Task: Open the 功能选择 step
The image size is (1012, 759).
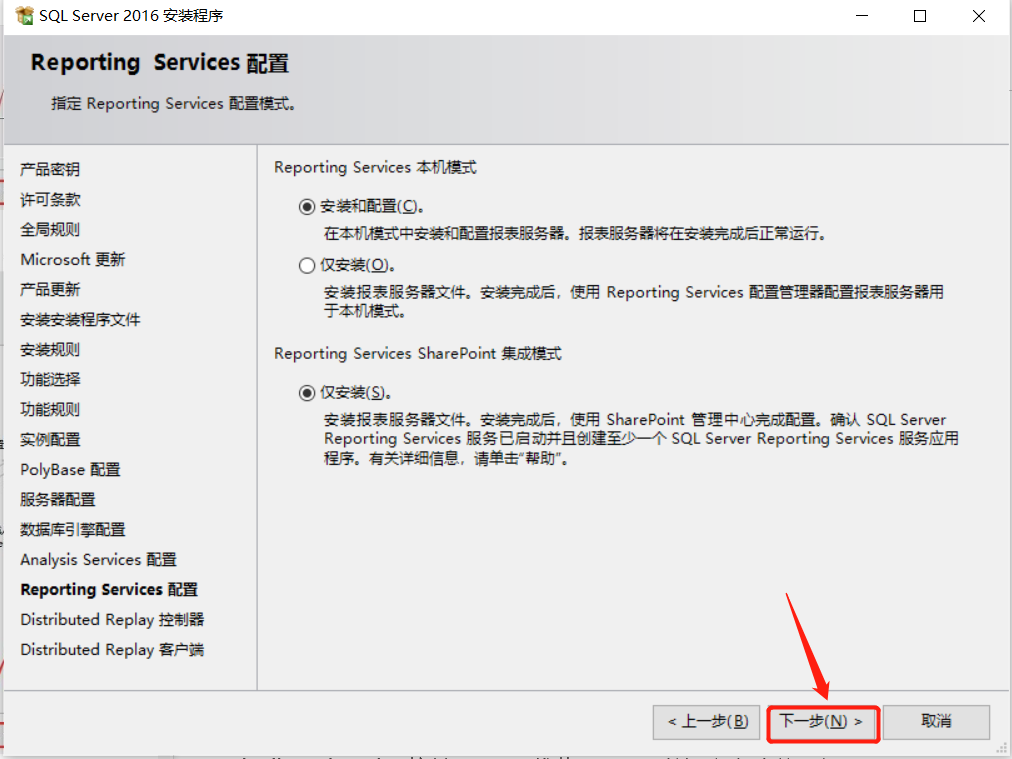Action: [x=46, y=379]
